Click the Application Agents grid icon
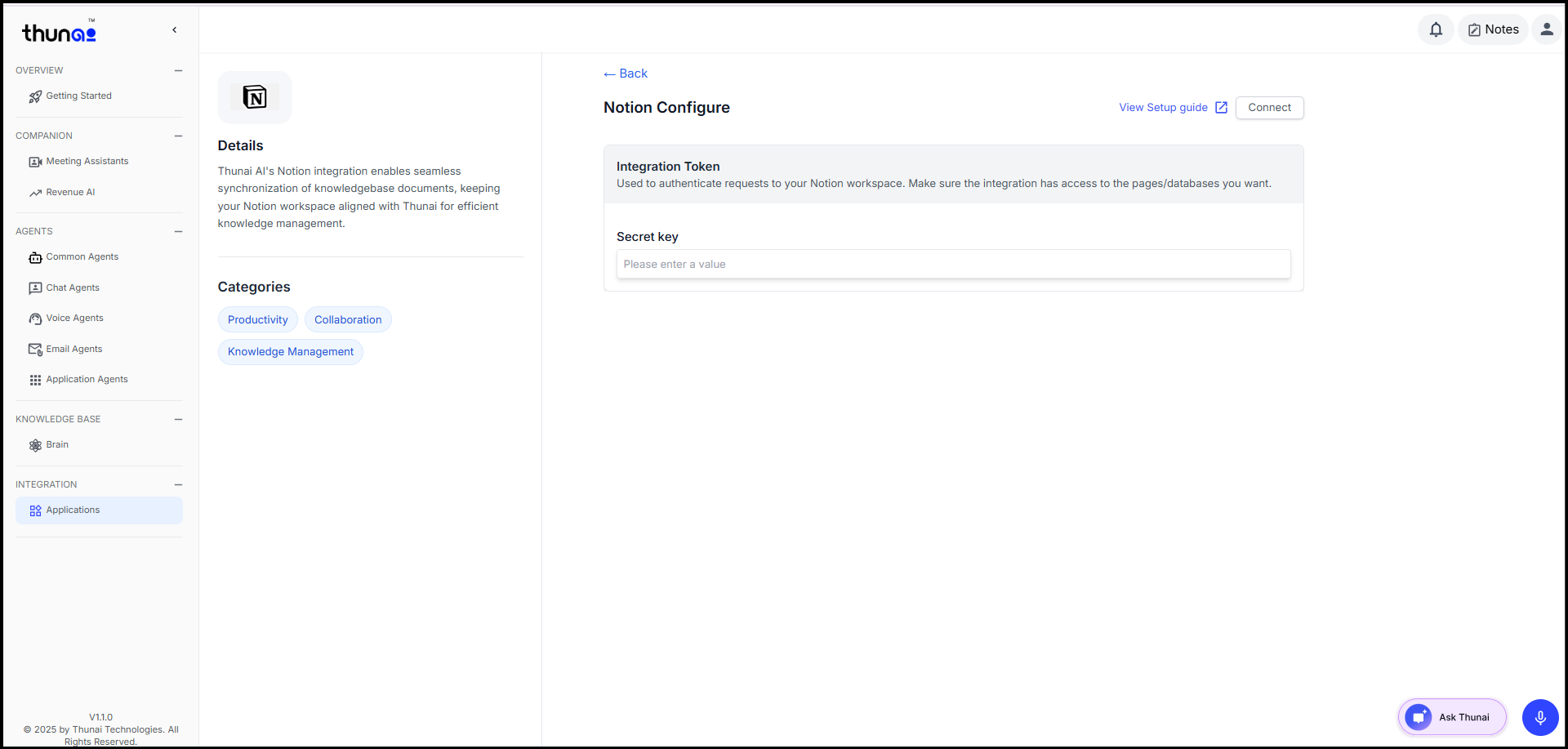The width and height of the screenshot is (1568, 749). pyautogui.click(x=35, y=380)
